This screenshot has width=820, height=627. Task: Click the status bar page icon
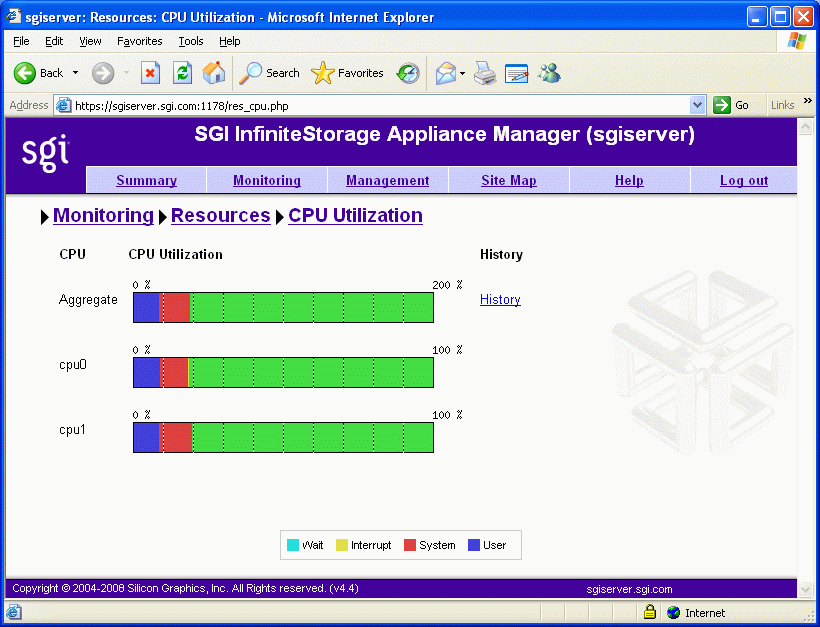[15, 612]
